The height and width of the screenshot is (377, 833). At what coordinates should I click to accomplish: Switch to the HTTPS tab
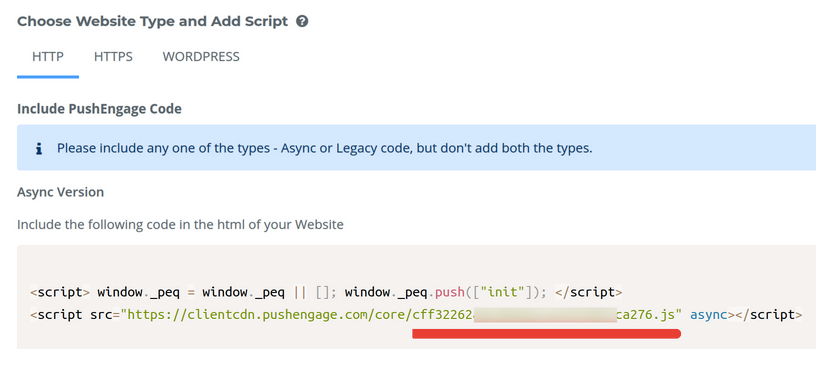pos(113,57)
